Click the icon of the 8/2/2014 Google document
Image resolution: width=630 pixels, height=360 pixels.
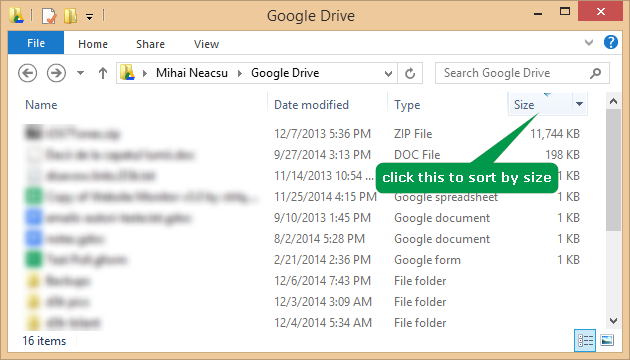(x=34, y=239)
